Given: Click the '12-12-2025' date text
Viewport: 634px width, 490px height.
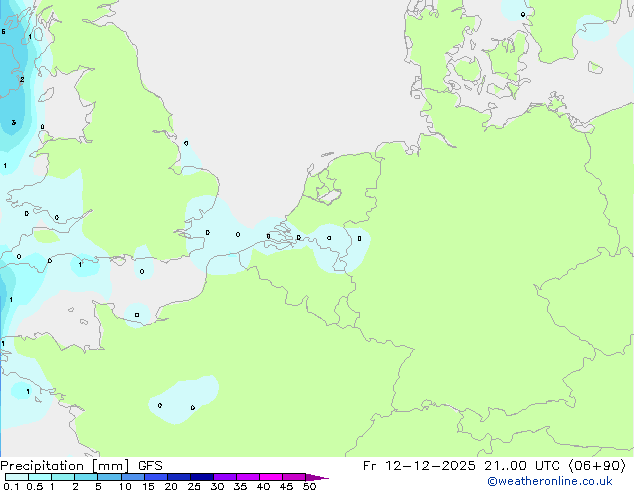Looking at the screenshot, I should pos(430,466).
